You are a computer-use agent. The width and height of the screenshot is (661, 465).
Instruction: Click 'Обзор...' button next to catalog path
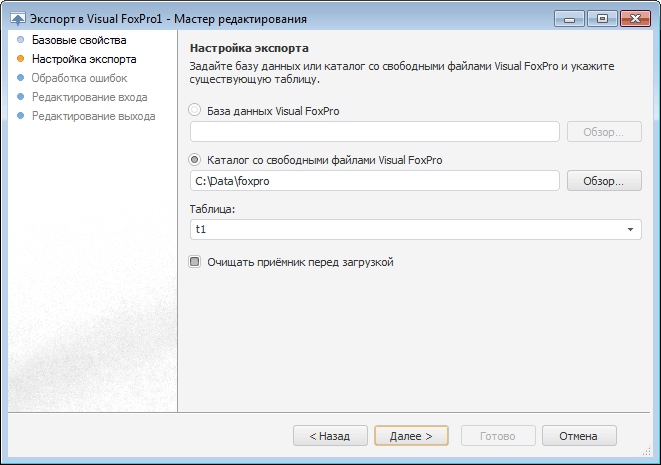(604, 181)
